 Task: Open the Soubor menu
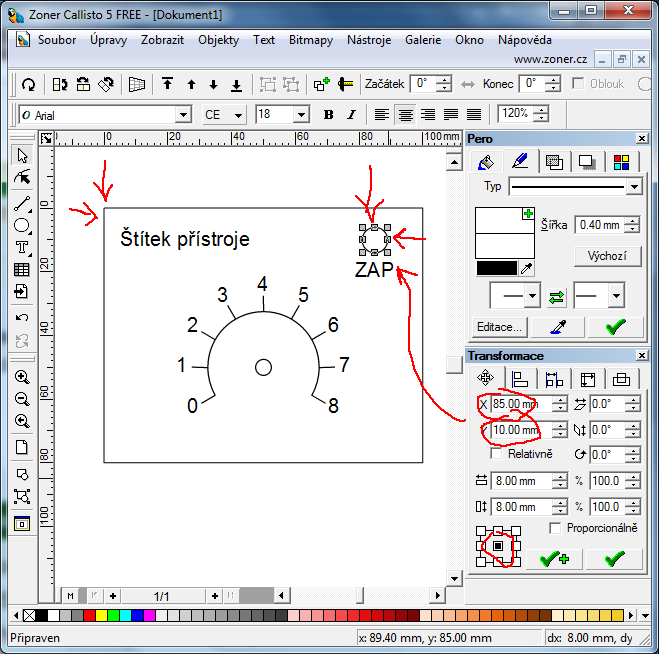point(57,40)
